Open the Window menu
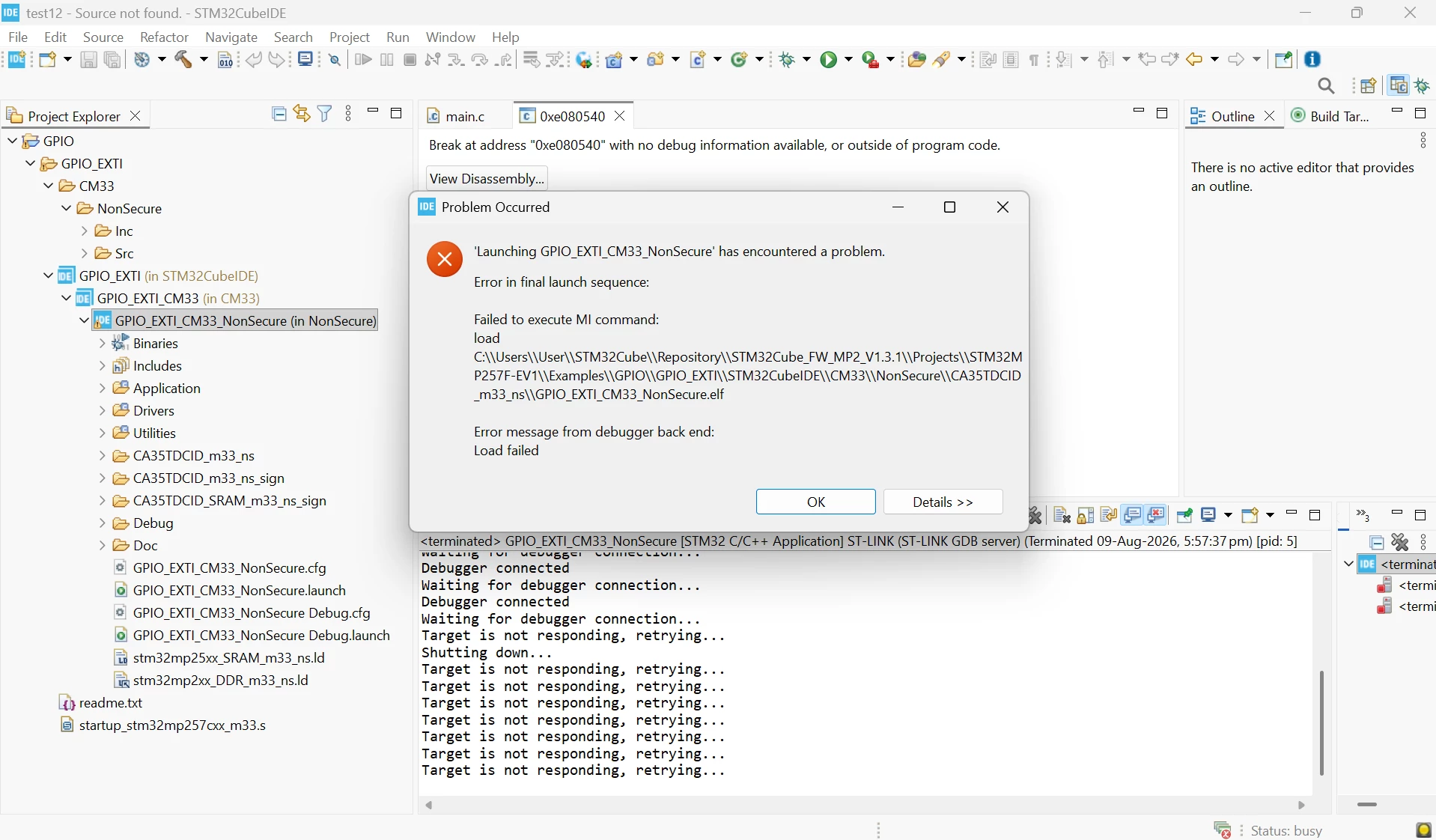1436x840 pixels. pos(451,37)
